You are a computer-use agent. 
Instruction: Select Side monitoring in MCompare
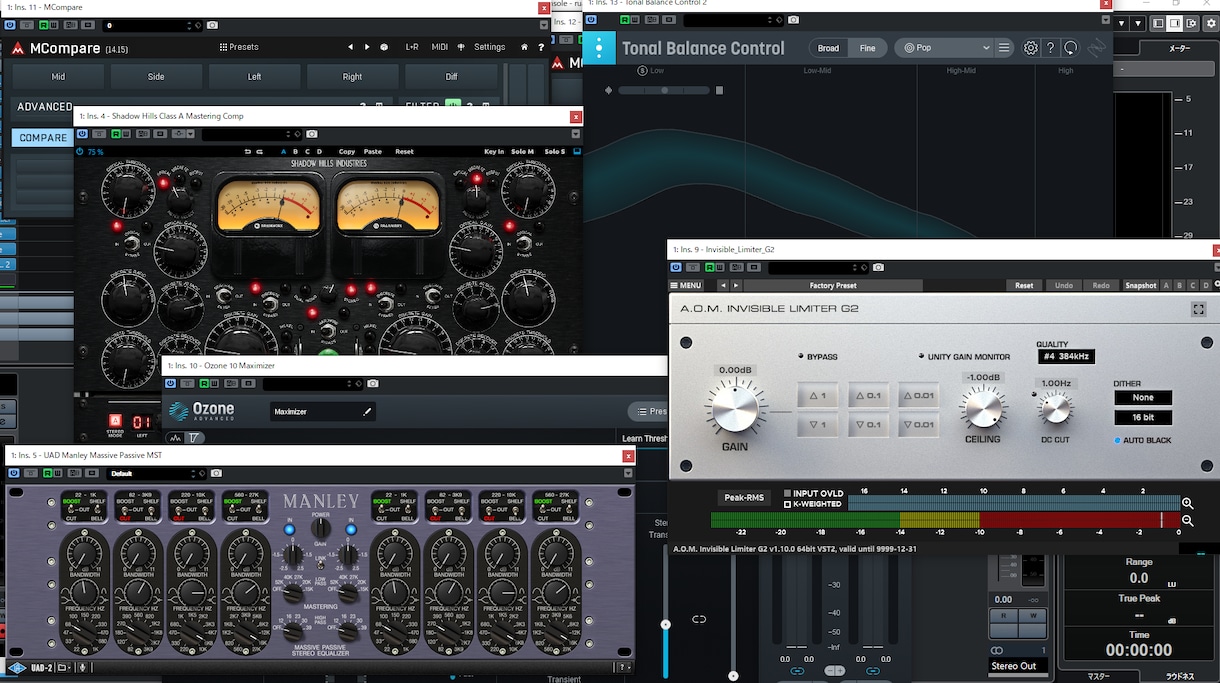[156, 76]
